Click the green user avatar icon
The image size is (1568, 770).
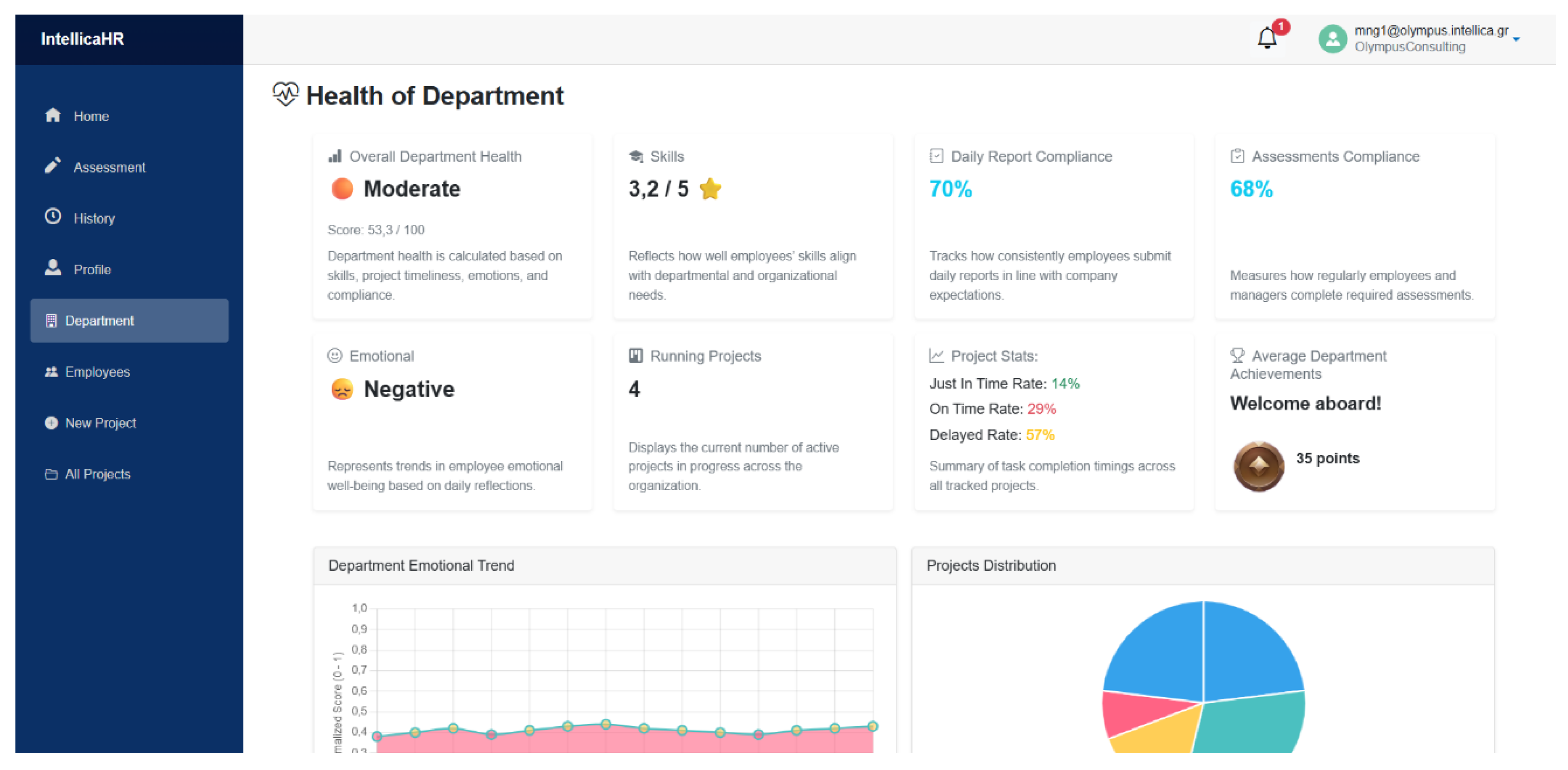[x=1332, y=39]
